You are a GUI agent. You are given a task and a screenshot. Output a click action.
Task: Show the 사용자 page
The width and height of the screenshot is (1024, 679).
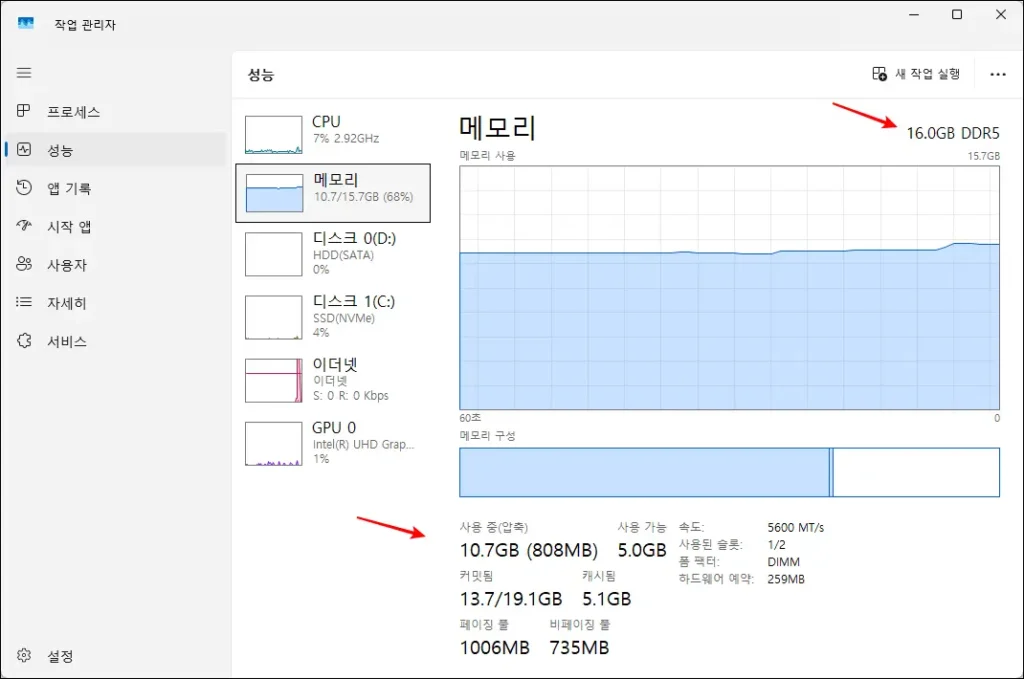[116, 264]
